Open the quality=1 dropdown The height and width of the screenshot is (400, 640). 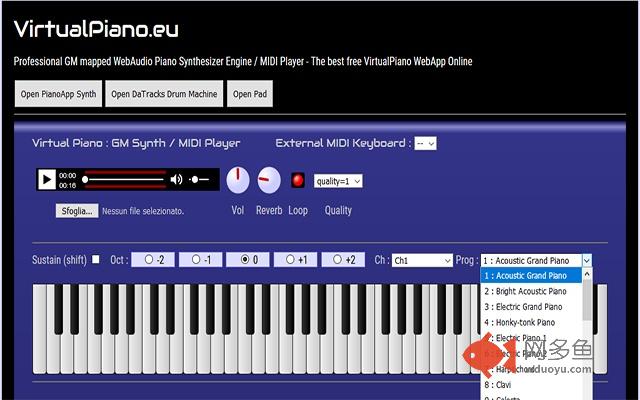coord(338,181)
